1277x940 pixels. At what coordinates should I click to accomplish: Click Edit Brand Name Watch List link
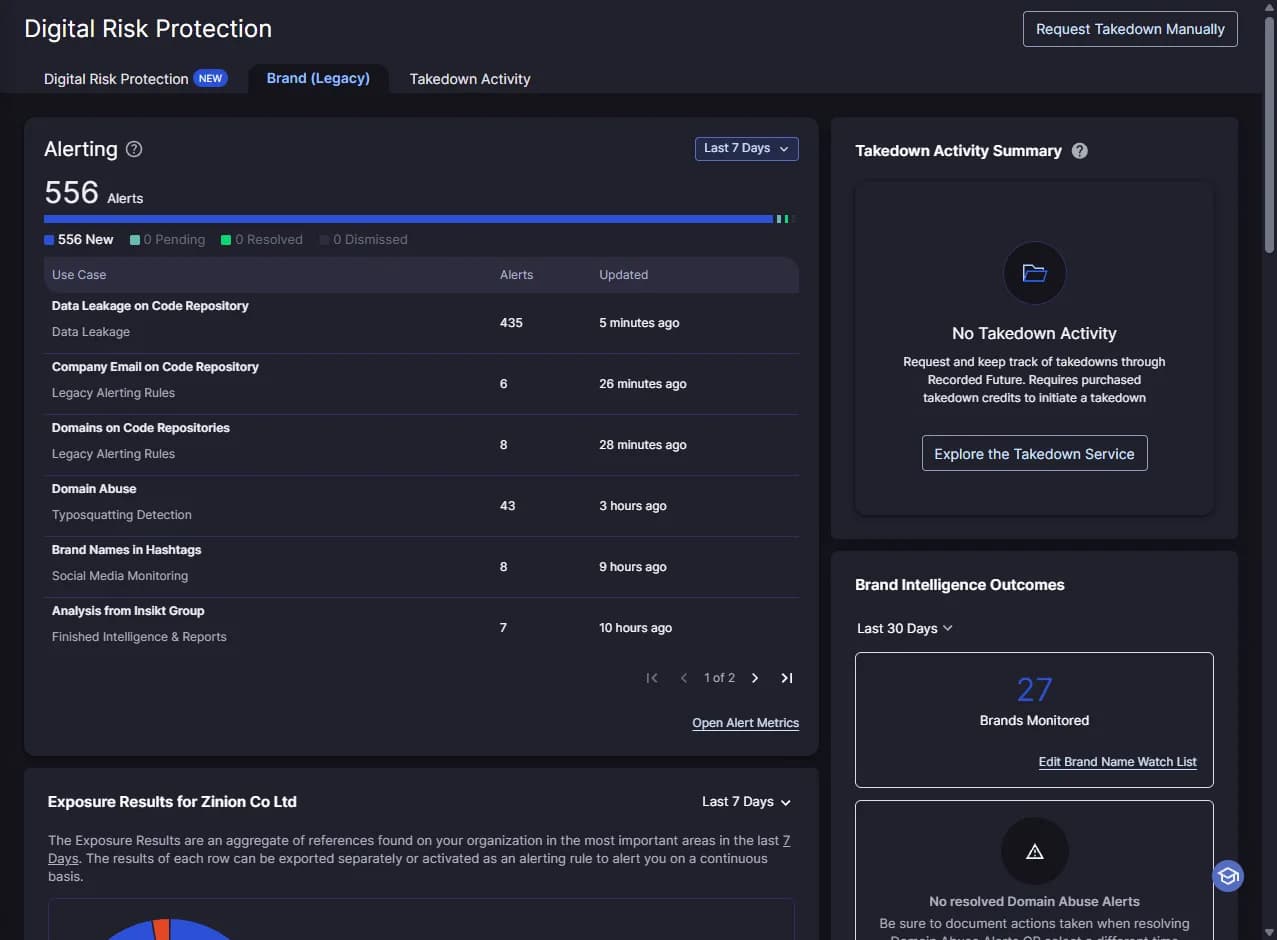[x=1117, y=762]
